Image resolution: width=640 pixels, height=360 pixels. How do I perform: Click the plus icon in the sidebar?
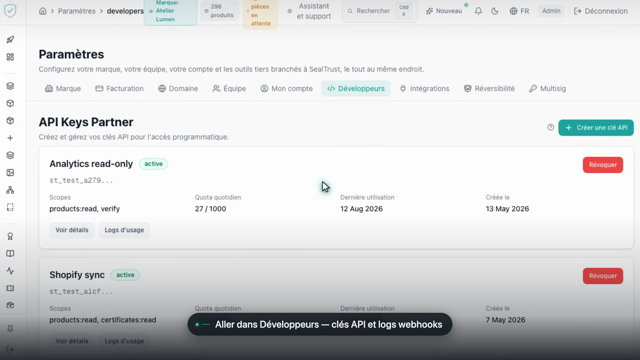pos(10,138)
